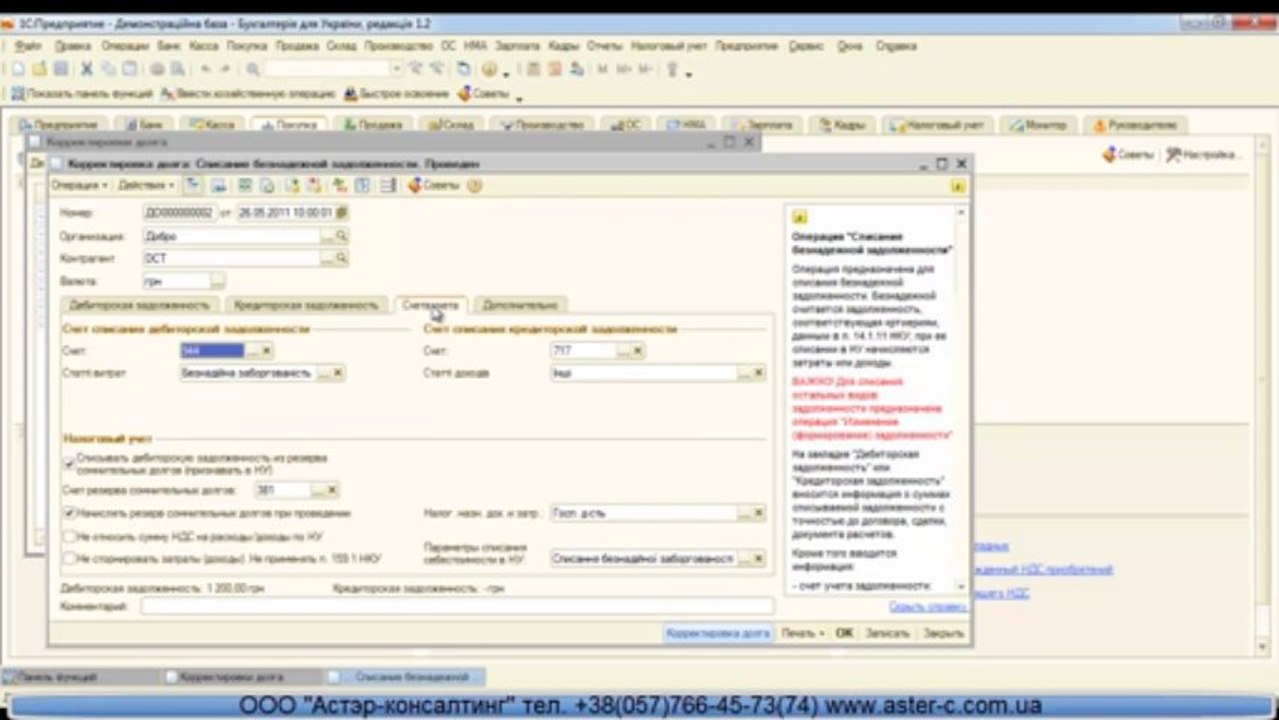
Task: Click the magnifier Search icon in main toolbar
Action: point(253,69)
